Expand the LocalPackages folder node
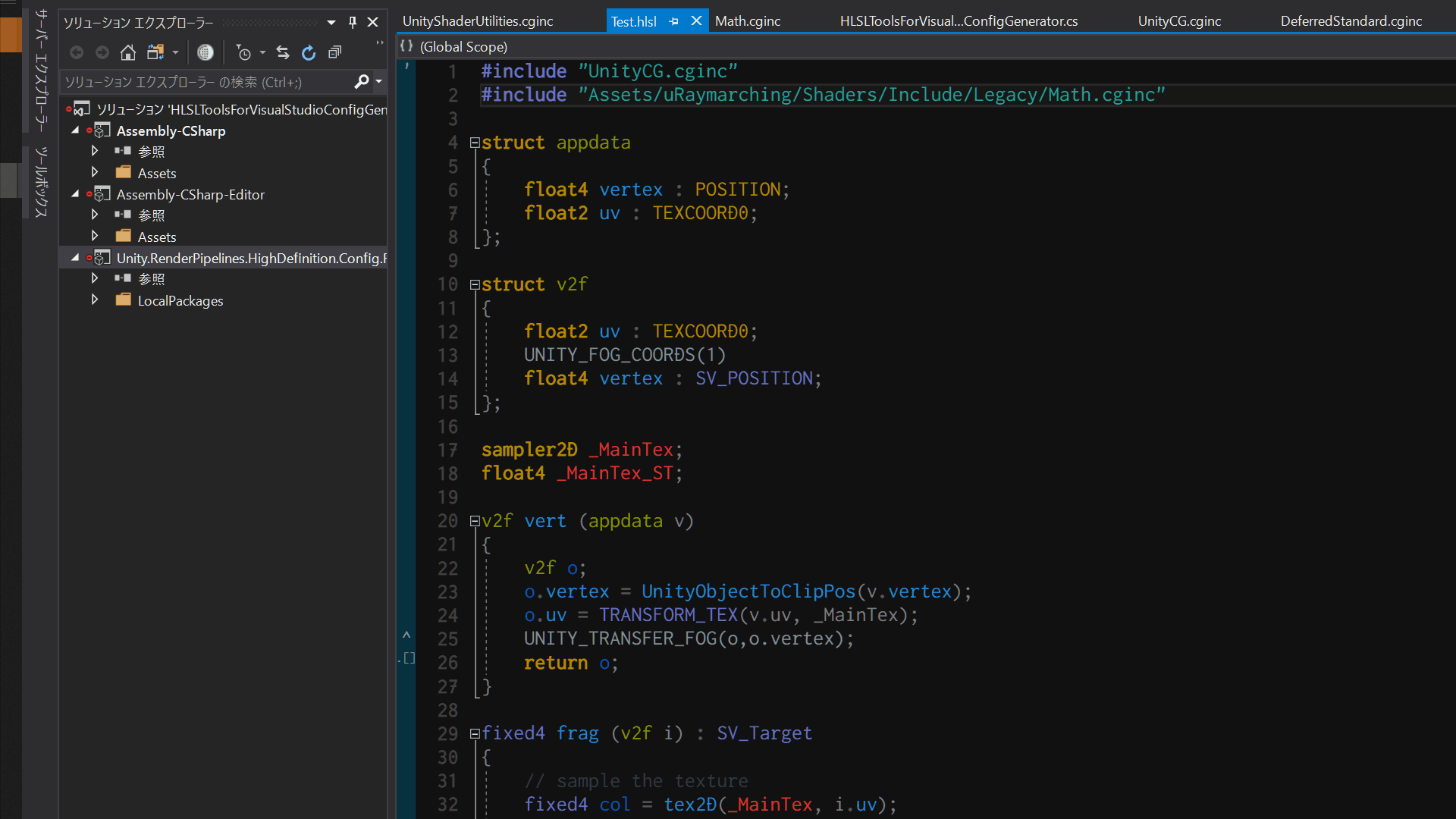Image resolution: width=1456 pixels, height=819 pixels. pyautogui.click(x=95, y=300)
